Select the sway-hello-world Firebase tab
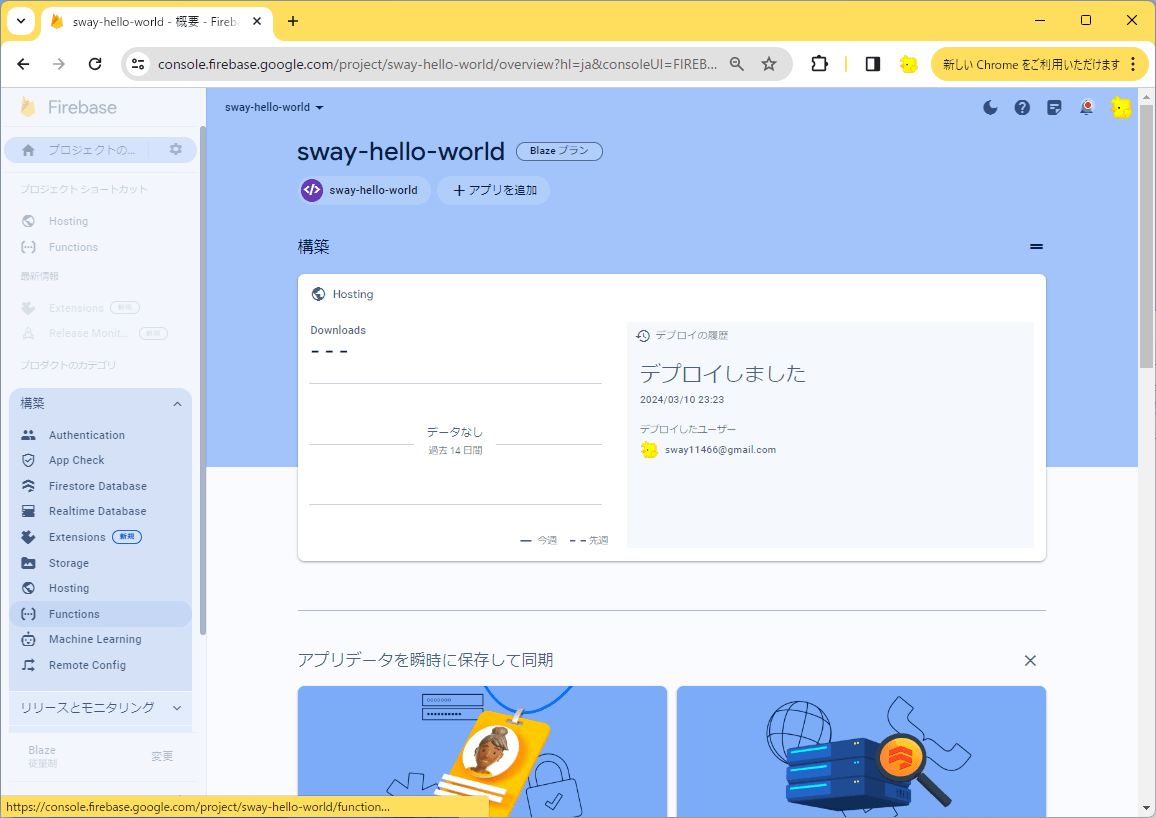This screenshot has height=818, width=1156. [x=156, y=22]
